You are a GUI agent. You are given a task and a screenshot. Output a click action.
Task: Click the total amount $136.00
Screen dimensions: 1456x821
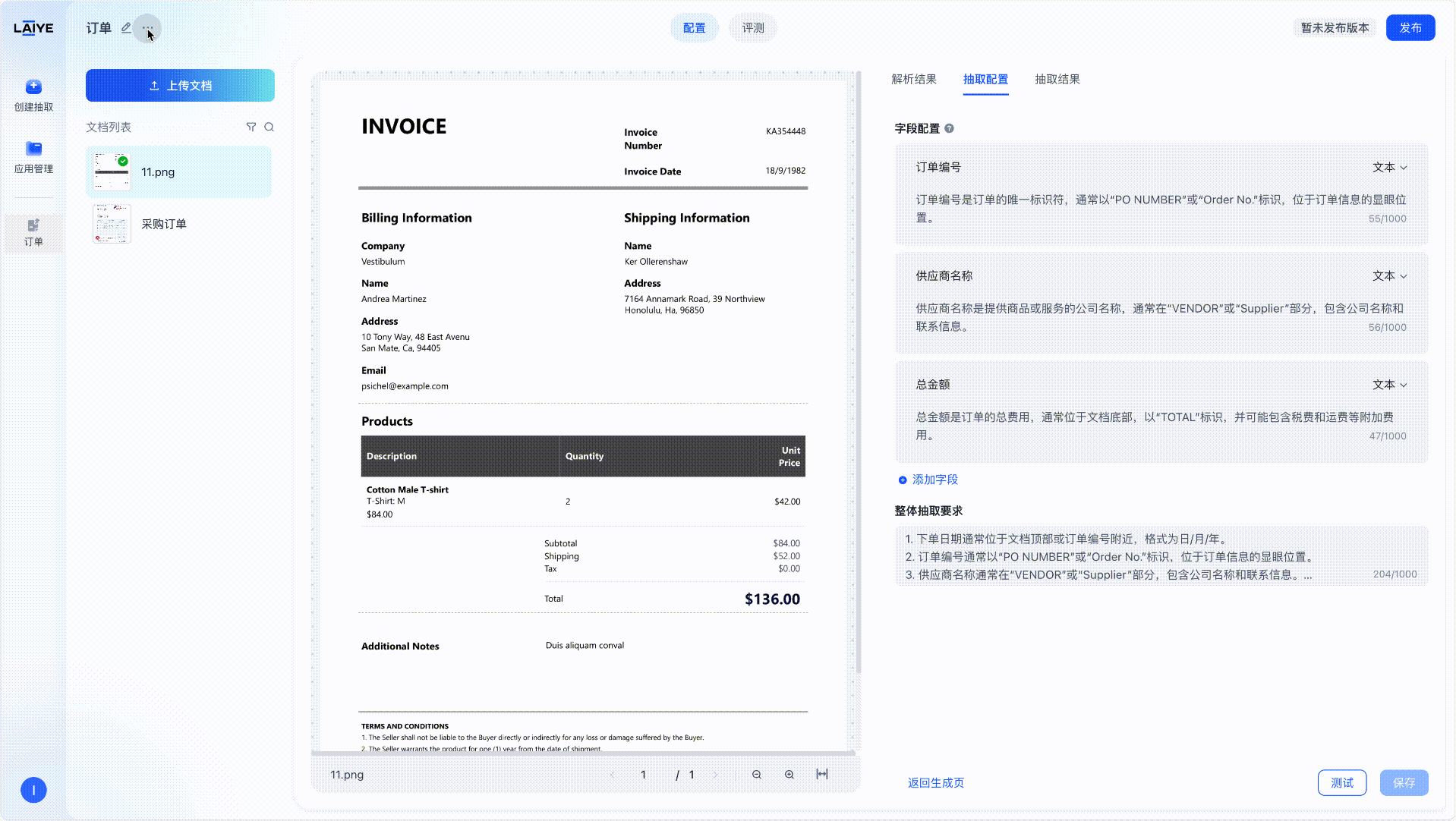click(772, 599)
